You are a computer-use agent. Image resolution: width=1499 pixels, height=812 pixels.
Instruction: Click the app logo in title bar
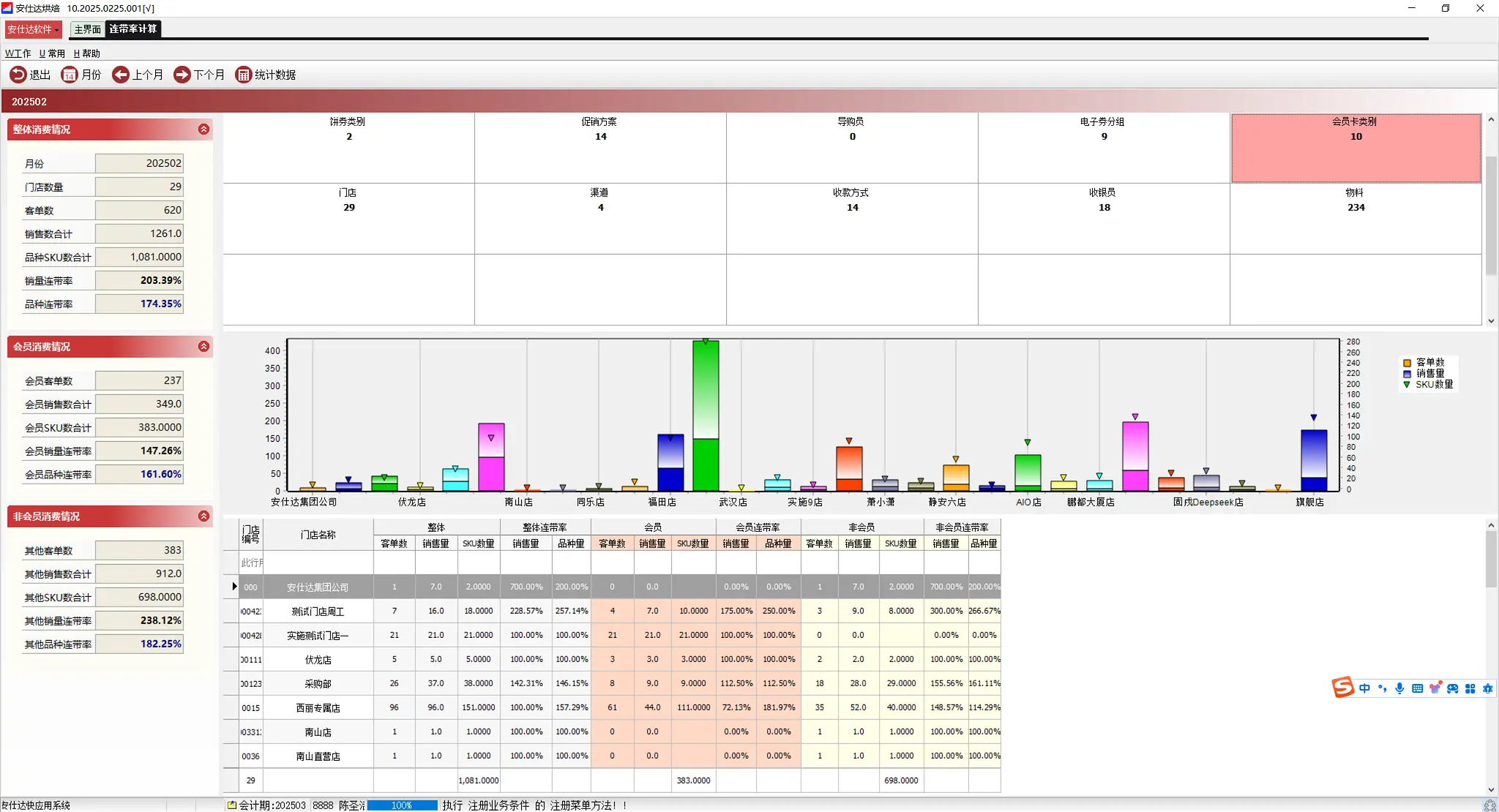pyautogui.click(x=7, y=8)
